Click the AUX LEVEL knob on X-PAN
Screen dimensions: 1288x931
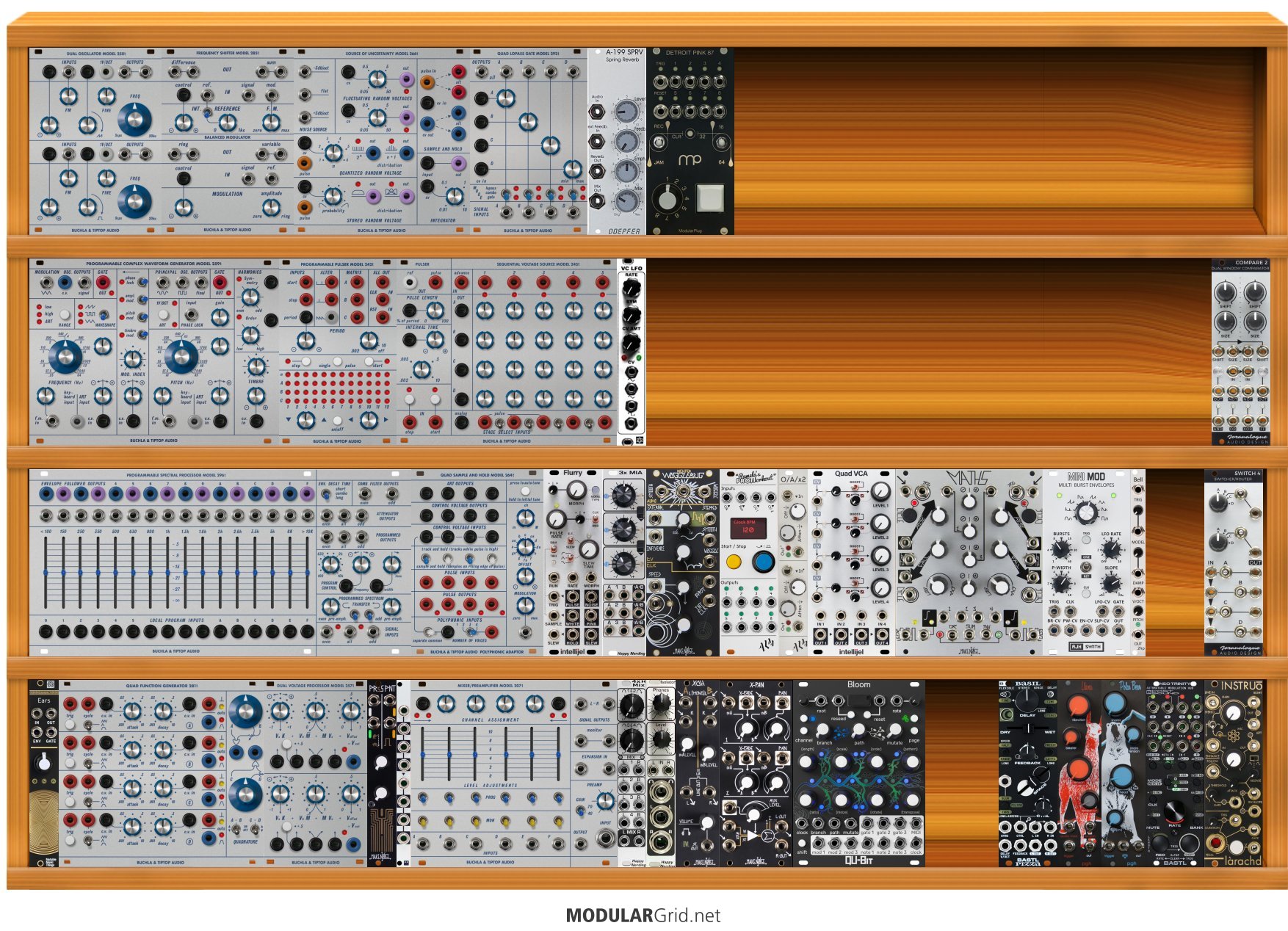click(753, 815)
